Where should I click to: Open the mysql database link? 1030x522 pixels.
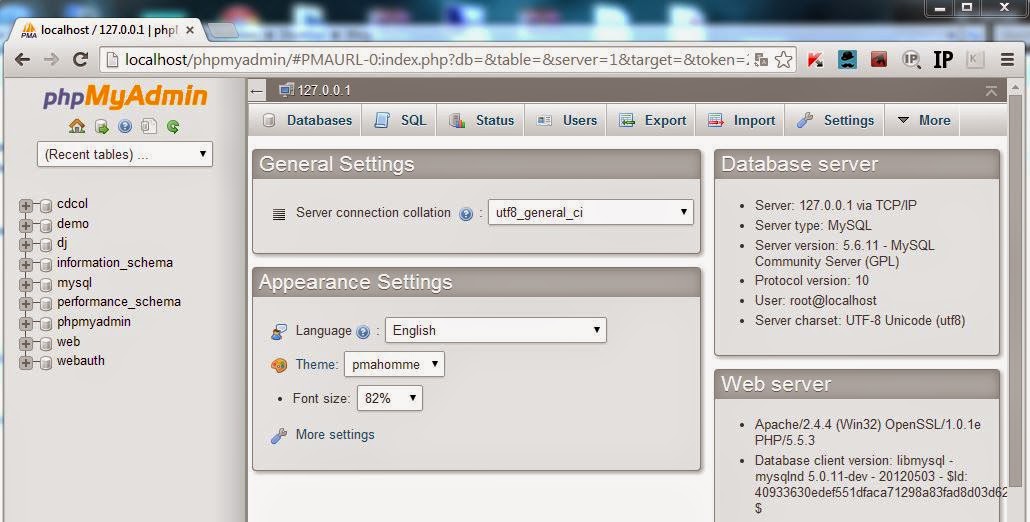click(74, 283)
